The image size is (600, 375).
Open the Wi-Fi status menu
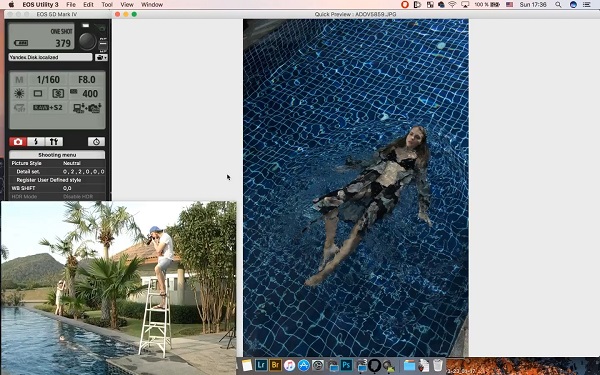452,5
